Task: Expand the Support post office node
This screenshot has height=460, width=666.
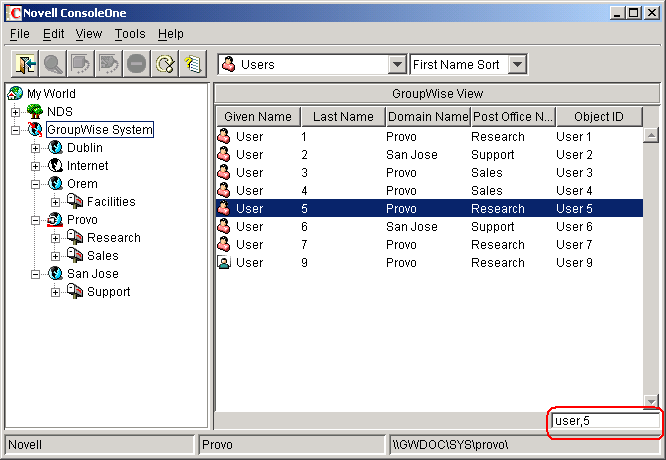Action: [55, 292]
